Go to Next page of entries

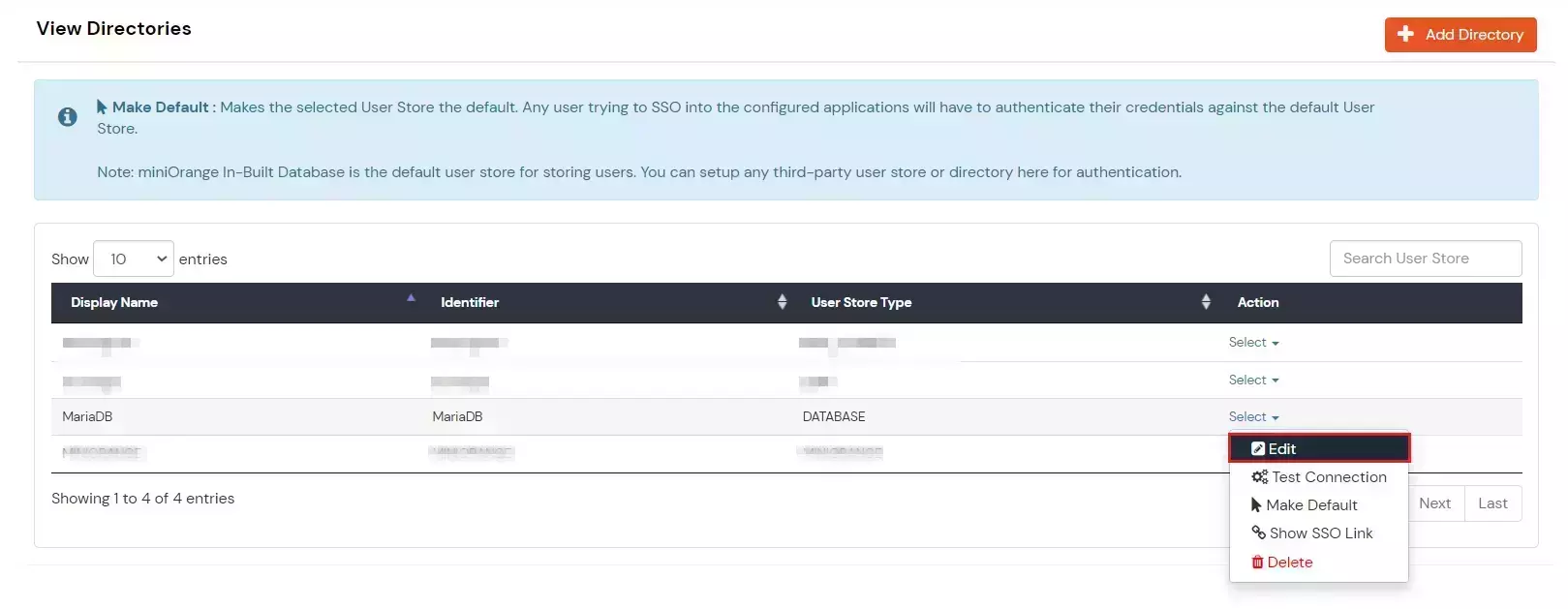[1434, 503]
